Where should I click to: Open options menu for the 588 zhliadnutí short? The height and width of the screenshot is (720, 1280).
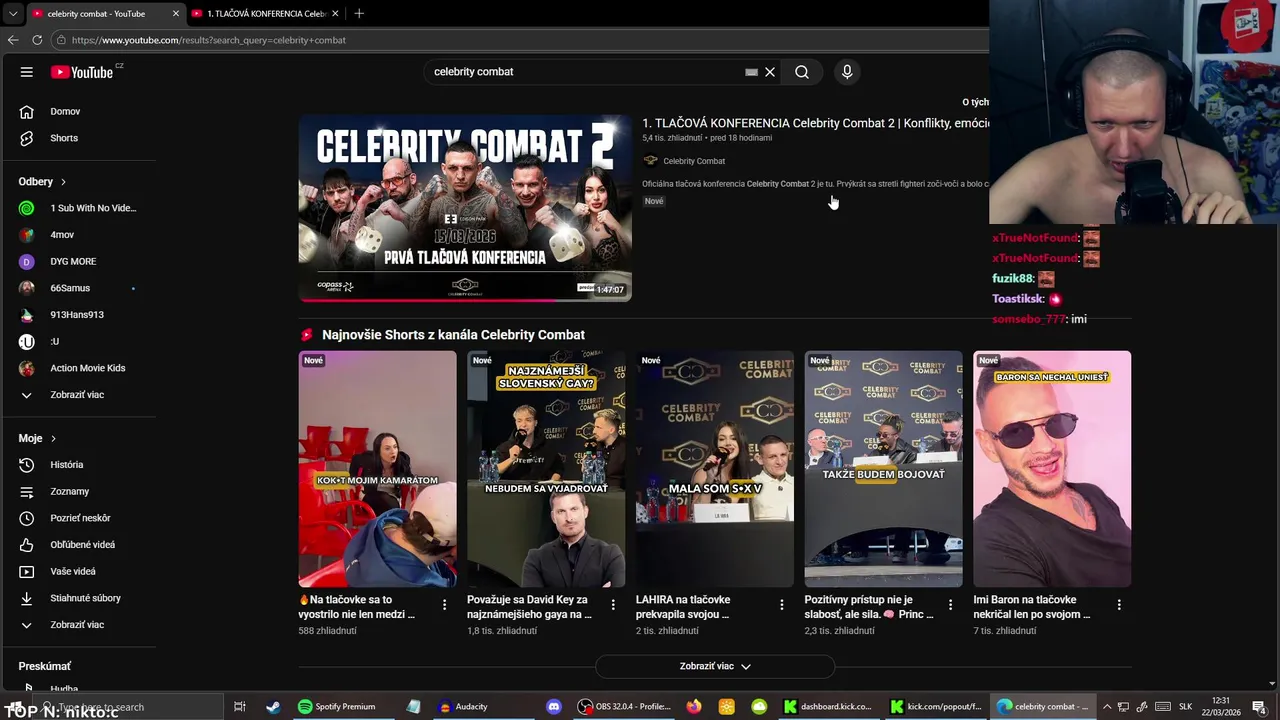pyautogui.click(x=445, y=605)
